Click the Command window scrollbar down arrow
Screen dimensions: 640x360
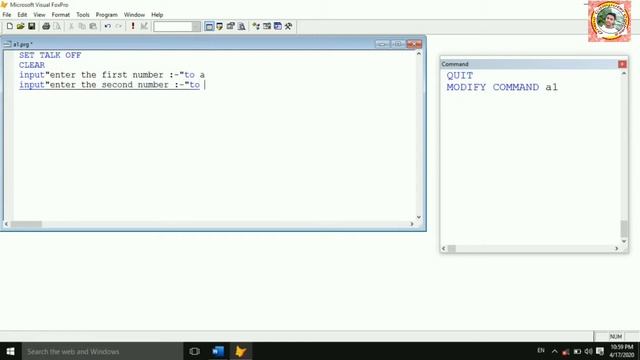[624, 241]
